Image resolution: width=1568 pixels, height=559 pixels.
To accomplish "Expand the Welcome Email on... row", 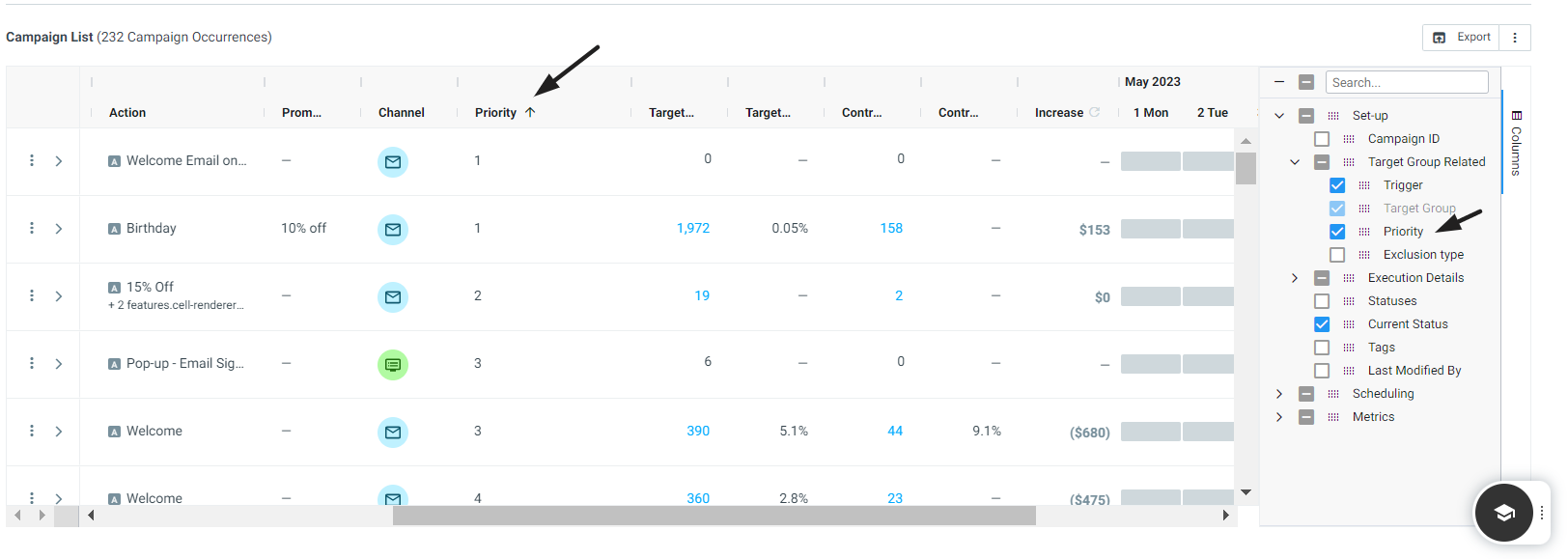I will click(59, 161).
